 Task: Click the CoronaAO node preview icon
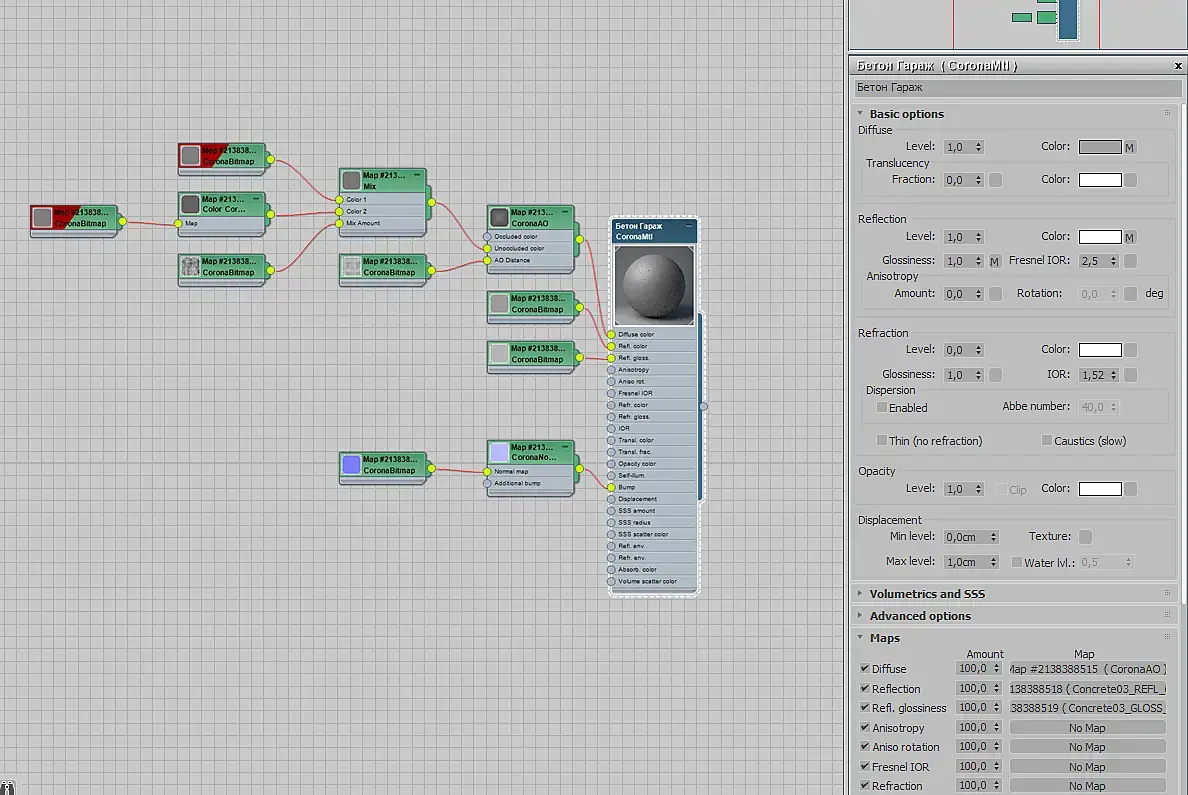click(x=499, y=218)
